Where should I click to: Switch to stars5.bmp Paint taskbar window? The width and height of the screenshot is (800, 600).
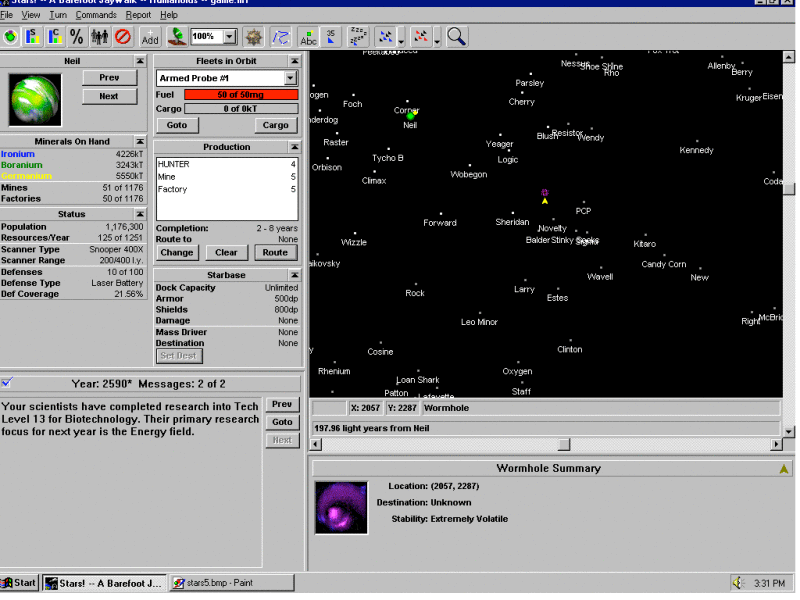(232, 583)
